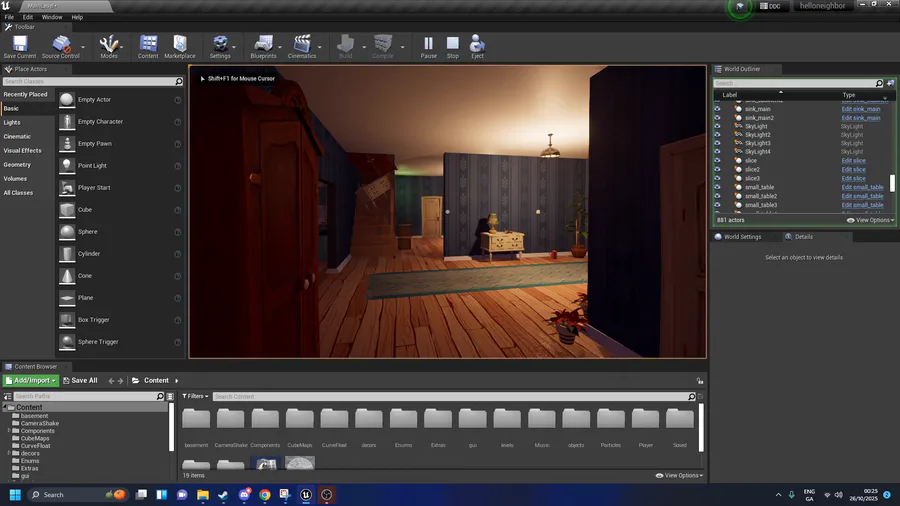Select the Empty Actor item
Viewport: 900px width, 506px height.
(x=120, y=100)
